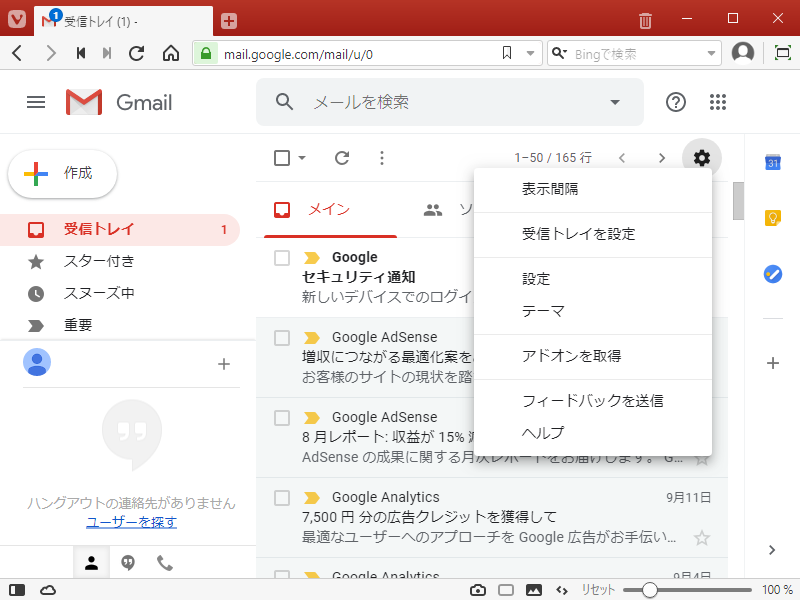
Task: Open search engine selector dropdown
Action: [559, 53]
